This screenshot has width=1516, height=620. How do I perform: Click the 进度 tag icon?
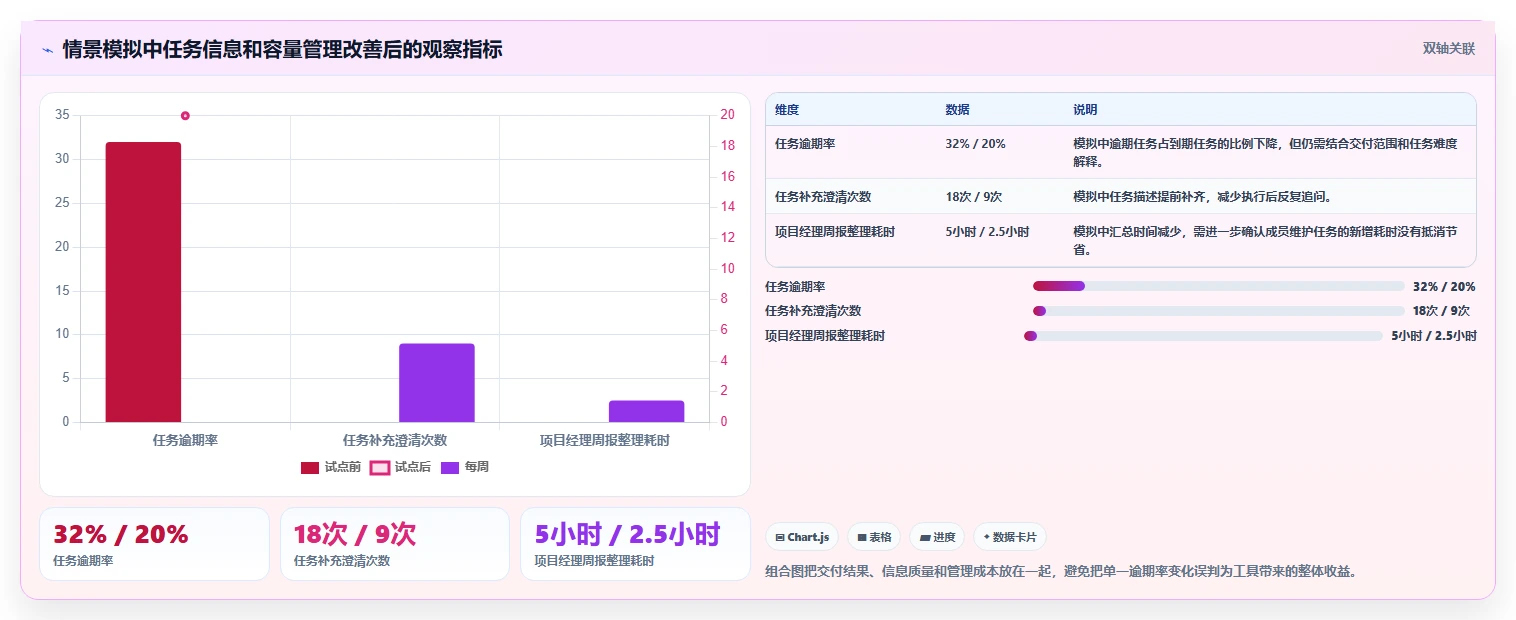(x=925, y=537)
